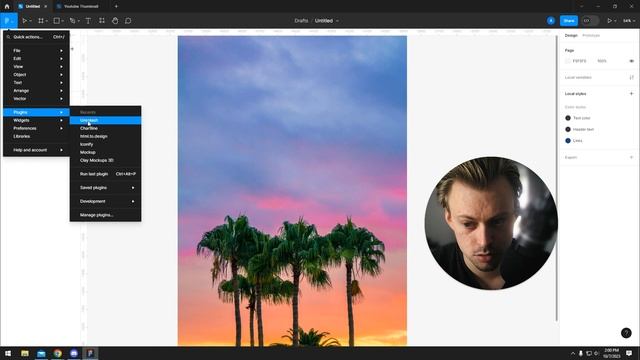This screenshot has width=640, height=360.
Task: Expand the Move tool options arrow
Action: (30, 21)
